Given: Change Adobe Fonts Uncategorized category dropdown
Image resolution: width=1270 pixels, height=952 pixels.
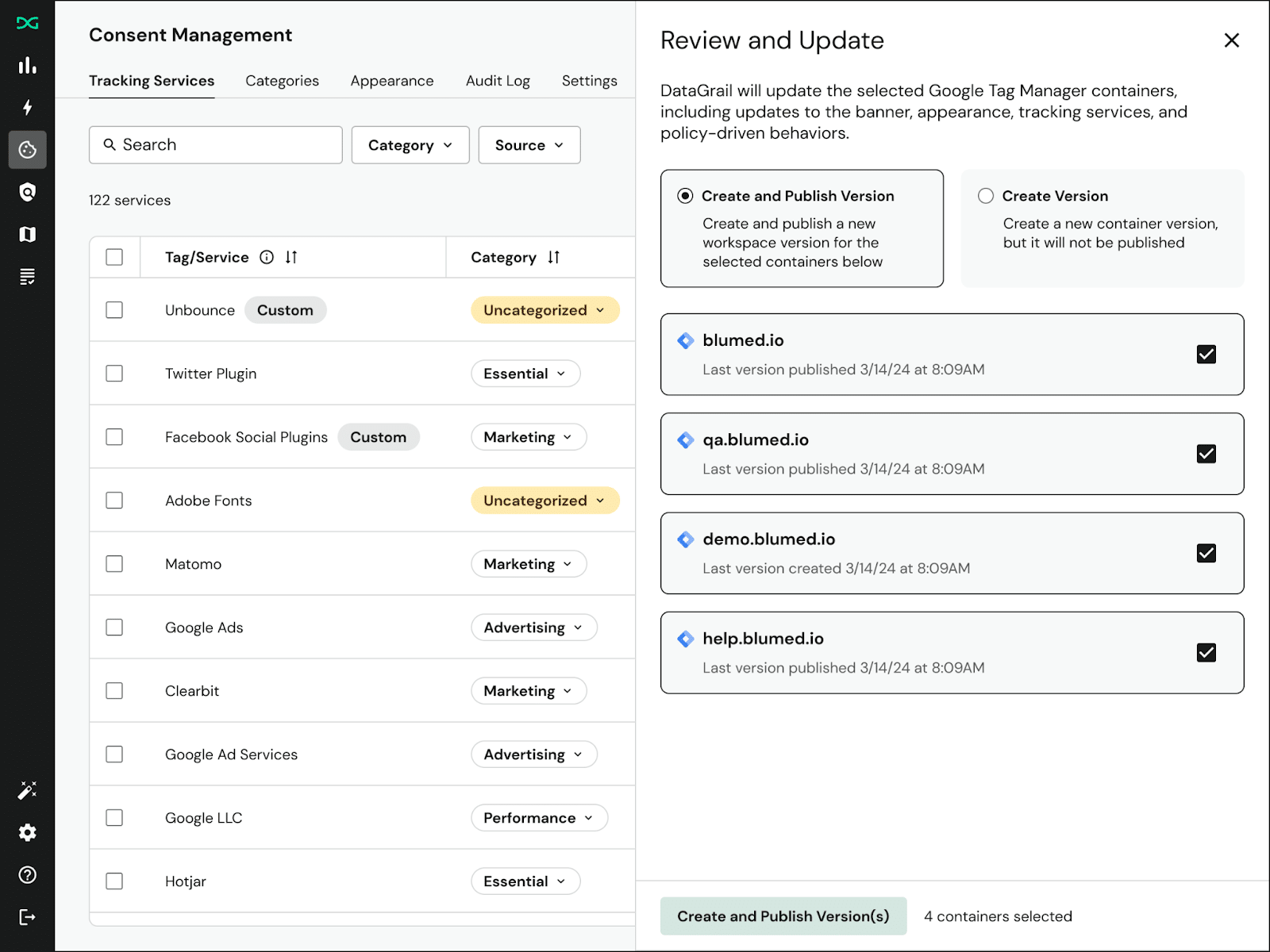Looking at the screenshot, I should (x=545, y=501).
